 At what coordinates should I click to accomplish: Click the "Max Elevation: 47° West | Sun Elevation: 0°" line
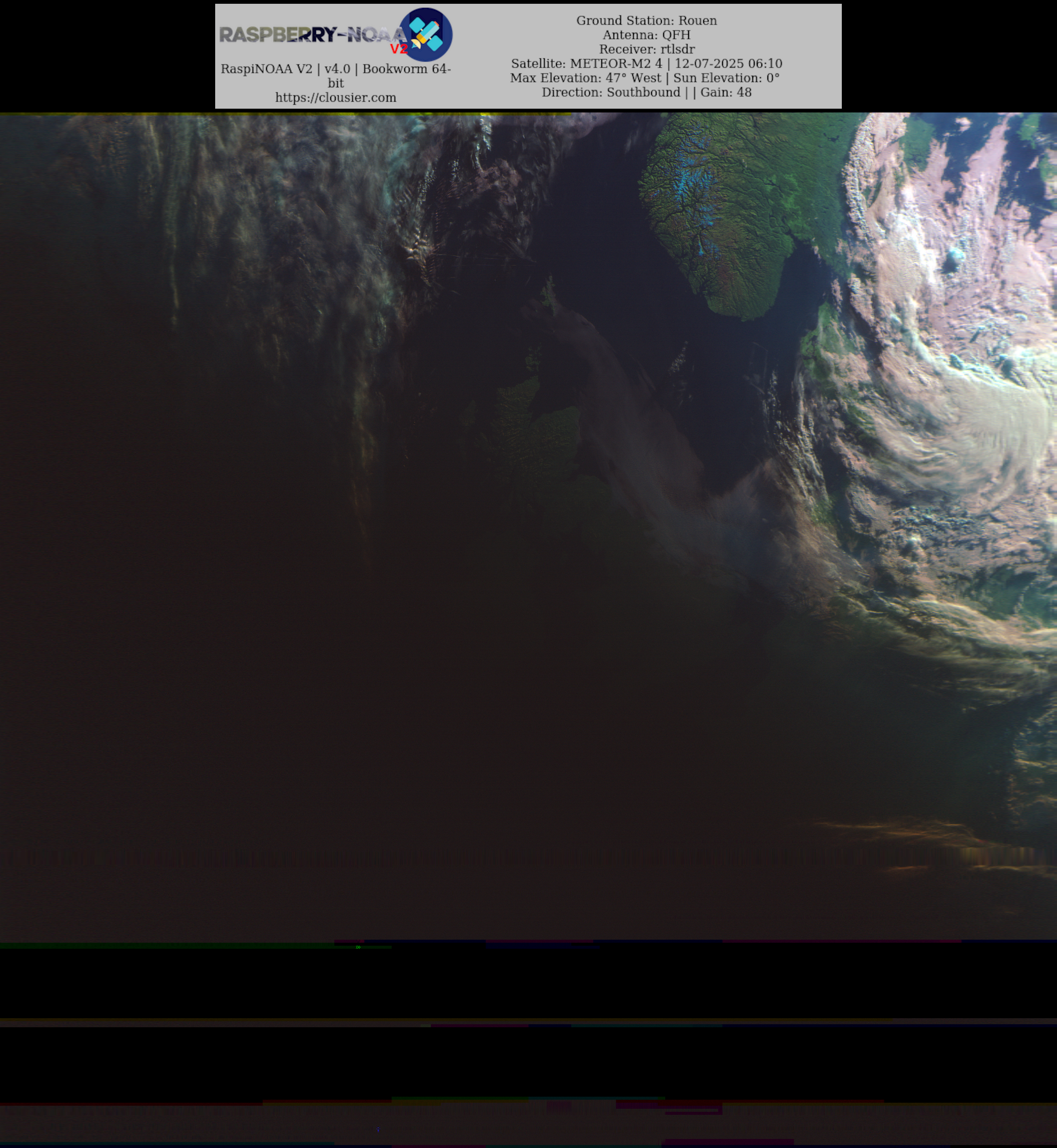(x=645, y=78)
